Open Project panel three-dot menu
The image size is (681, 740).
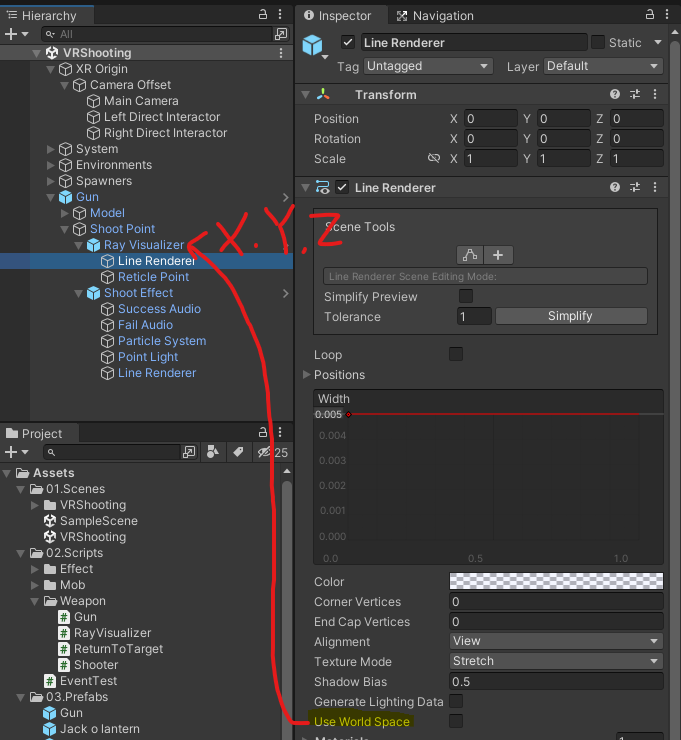(280, 432)
